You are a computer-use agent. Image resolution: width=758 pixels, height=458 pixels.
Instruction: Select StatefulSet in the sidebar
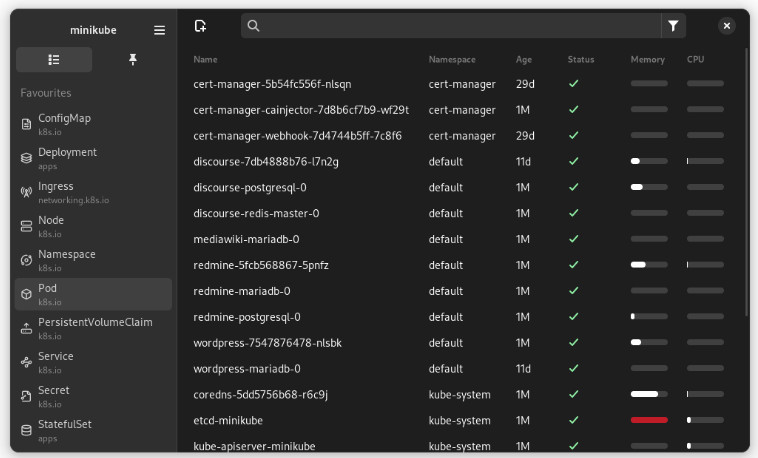93,430
